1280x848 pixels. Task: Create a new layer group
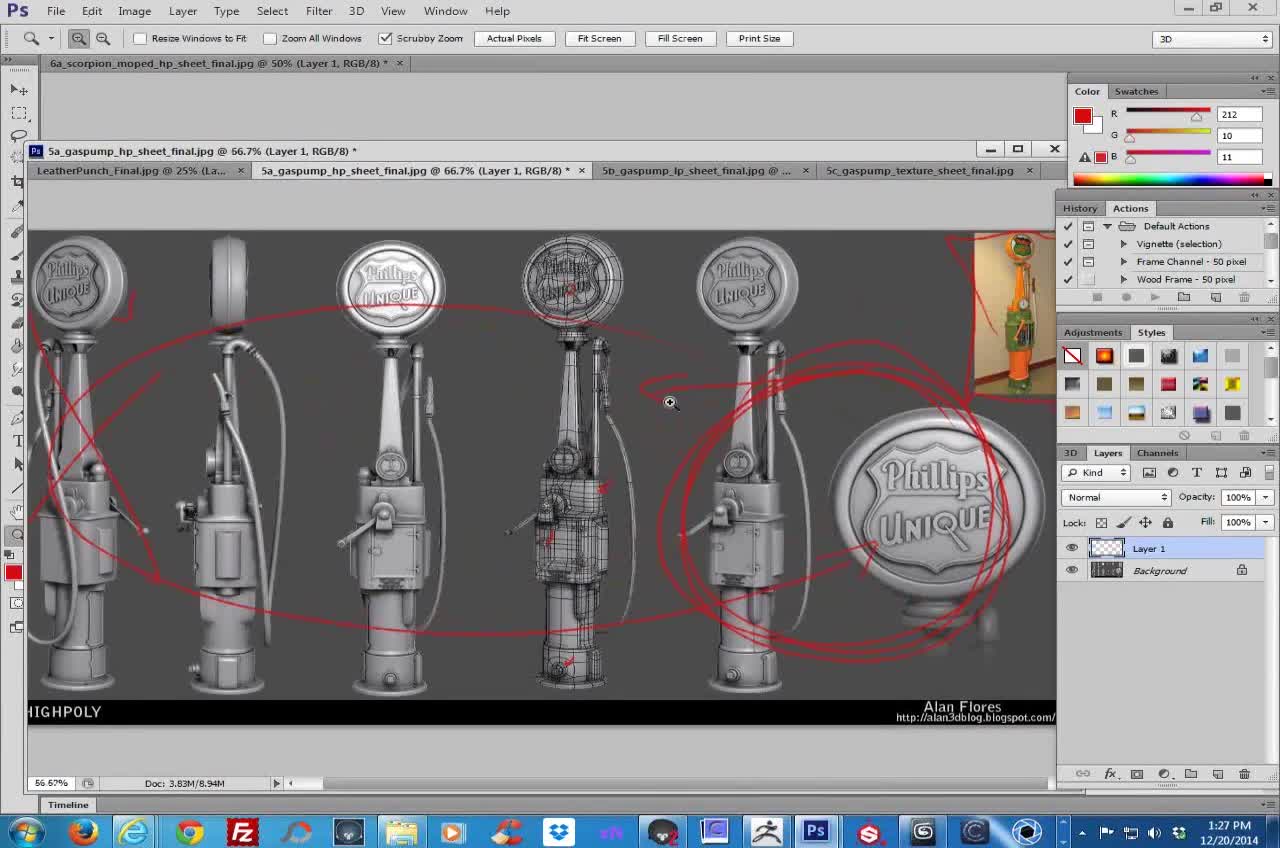1191,774
